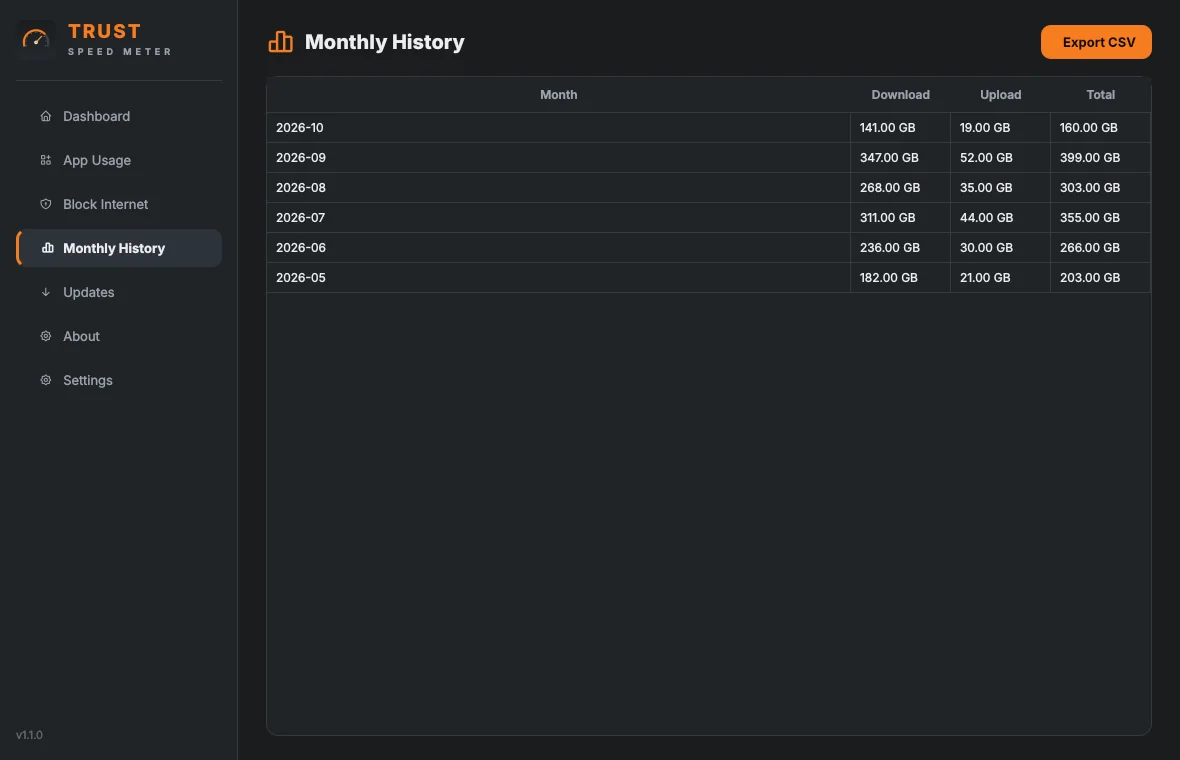Image resolution: width=1180 pixels, height=760 pixels.
Task: Click the Total column header
Action: pyautogui.click(x=1100, y=95)
